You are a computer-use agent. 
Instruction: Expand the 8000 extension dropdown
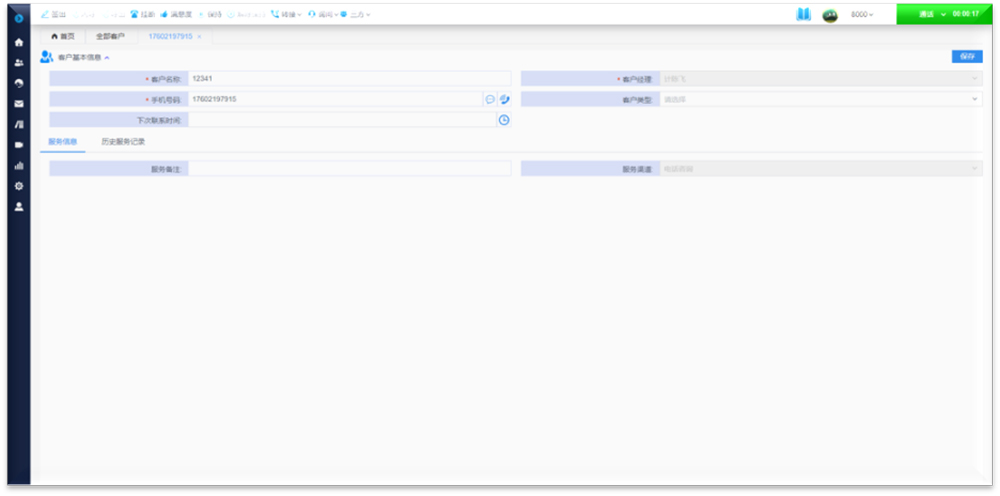click(862, 14)
